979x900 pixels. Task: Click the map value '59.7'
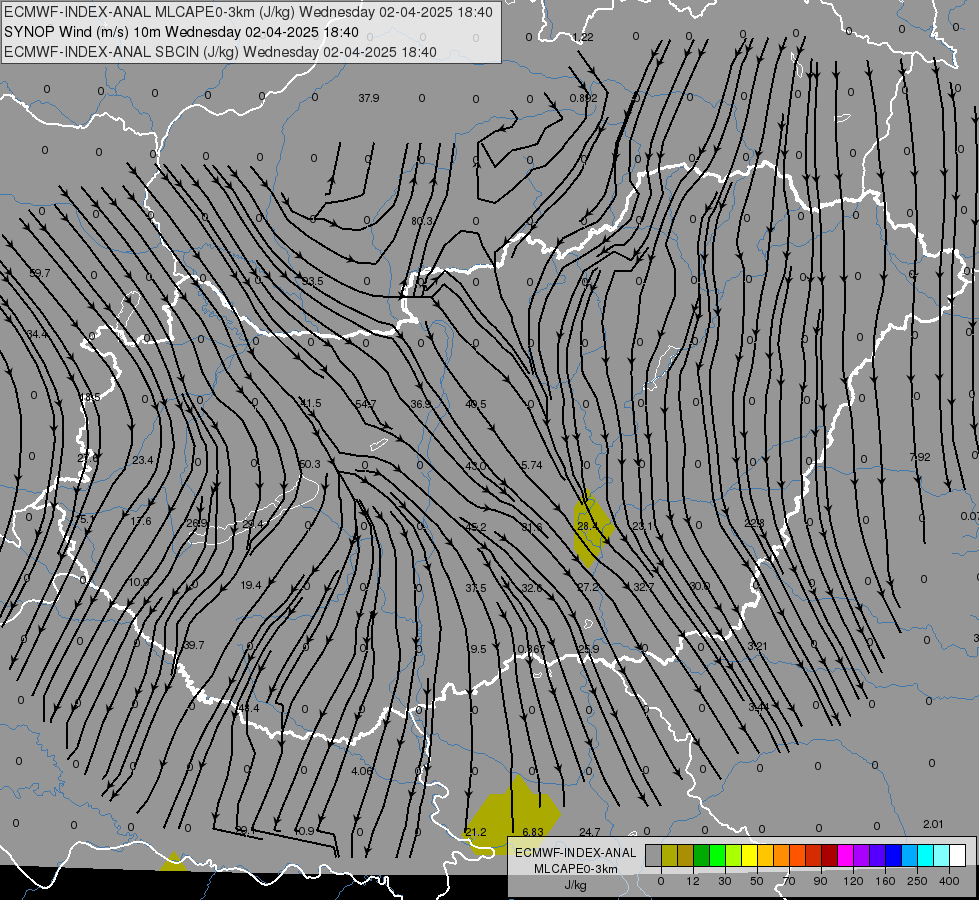40,273
